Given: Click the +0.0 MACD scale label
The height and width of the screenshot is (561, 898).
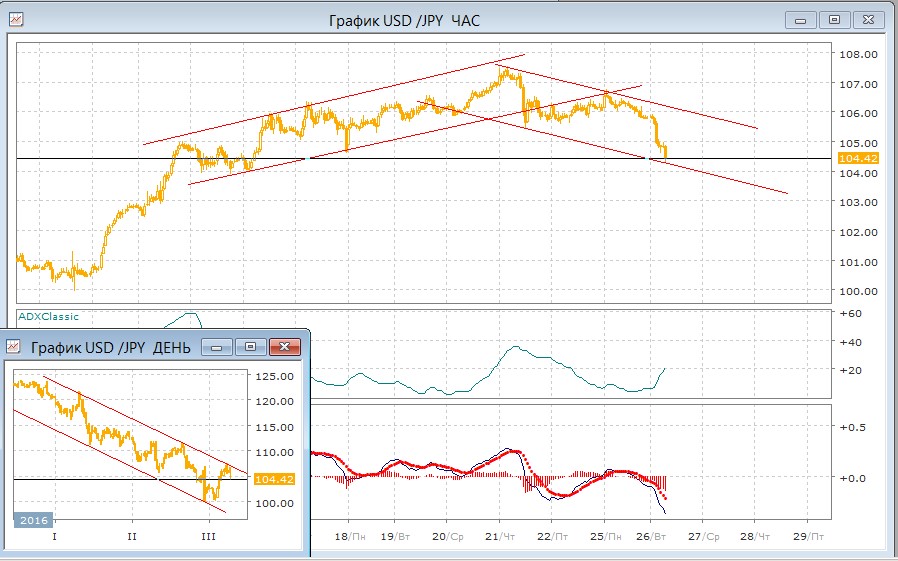Looking at the screenshot, I should [x=852, y=478].
